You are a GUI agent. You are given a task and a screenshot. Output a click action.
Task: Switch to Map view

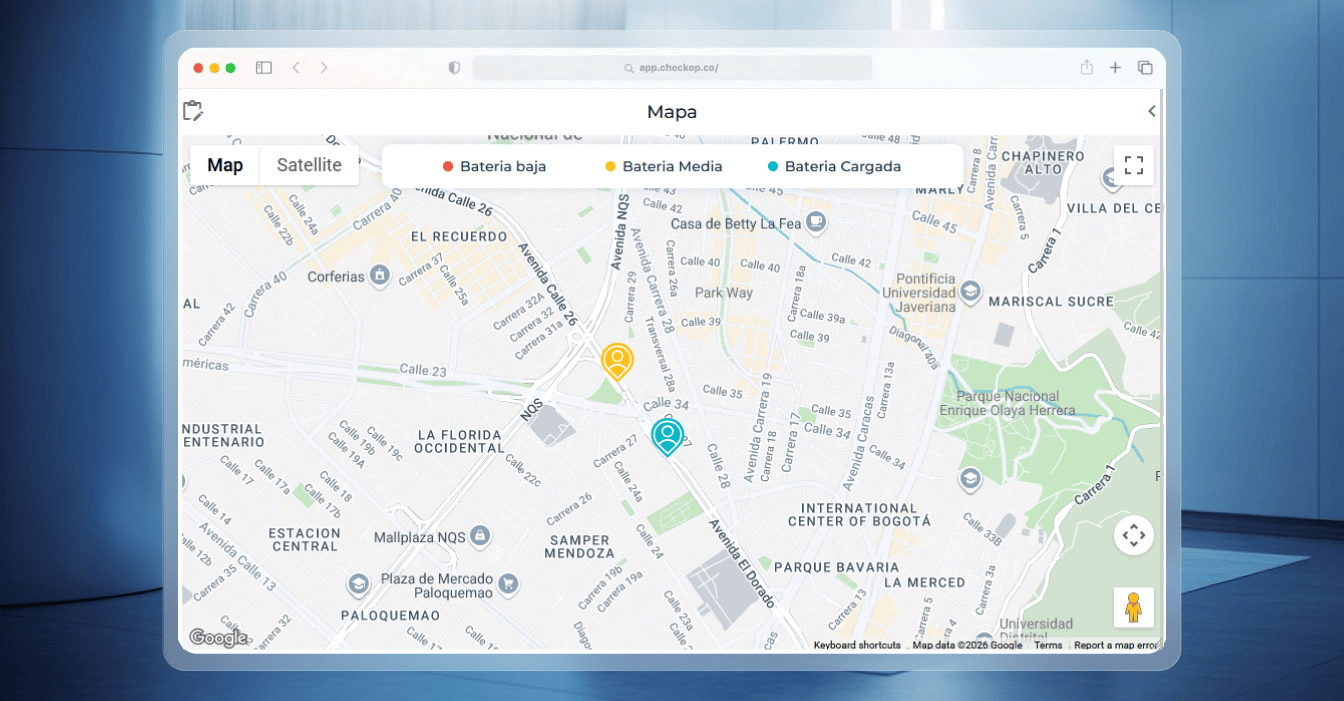point(225,165)
